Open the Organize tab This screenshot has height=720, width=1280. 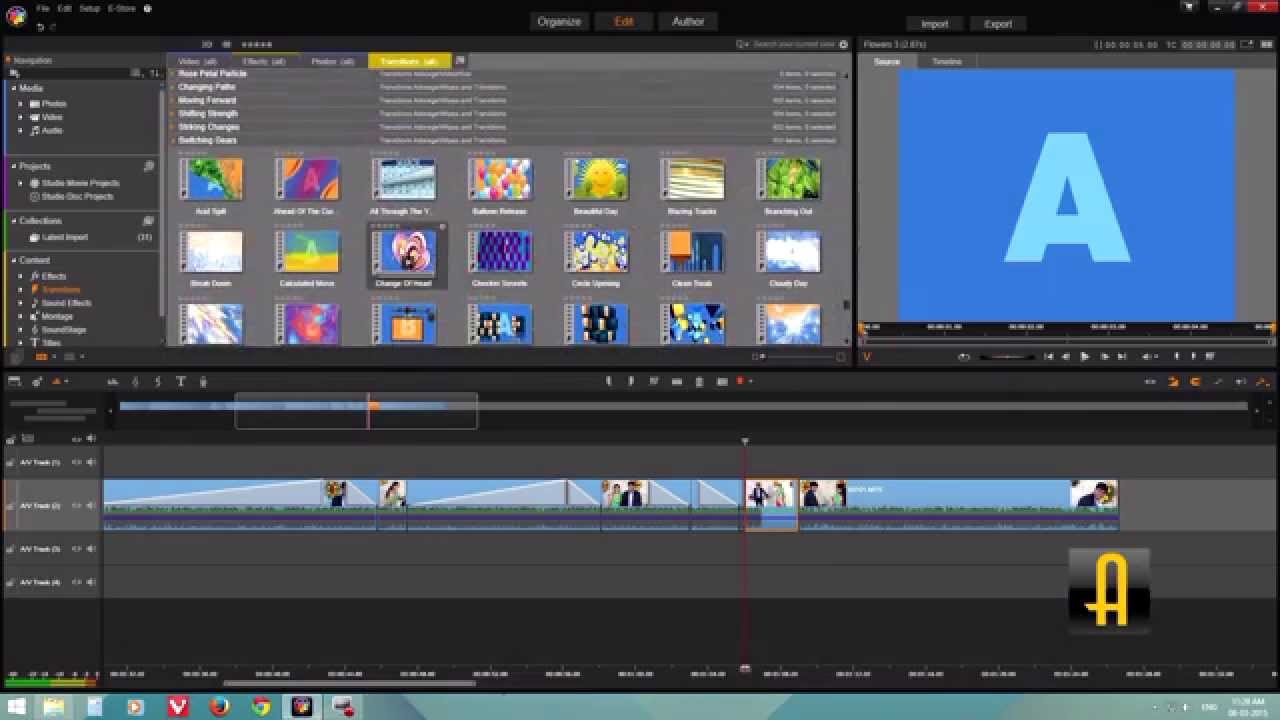click(559, 21)
